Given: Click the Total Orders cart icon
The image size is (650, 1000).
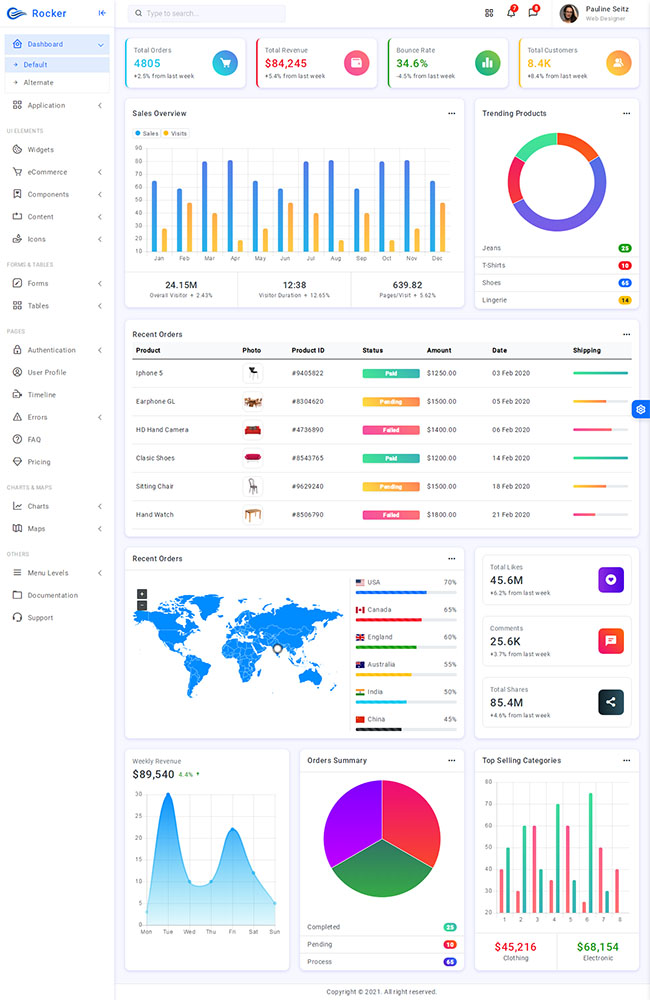Looking at the screenshot, I should click(225, 63).
